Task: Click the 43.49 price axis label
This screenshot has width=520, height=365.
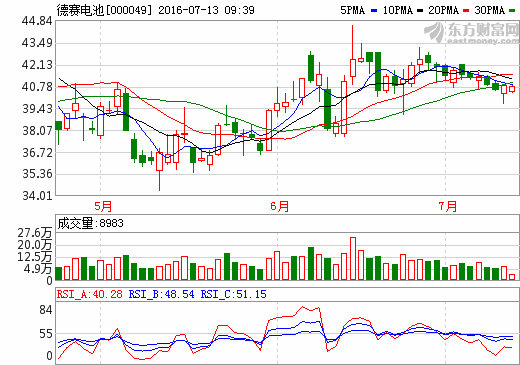Action: pos(37,43)
